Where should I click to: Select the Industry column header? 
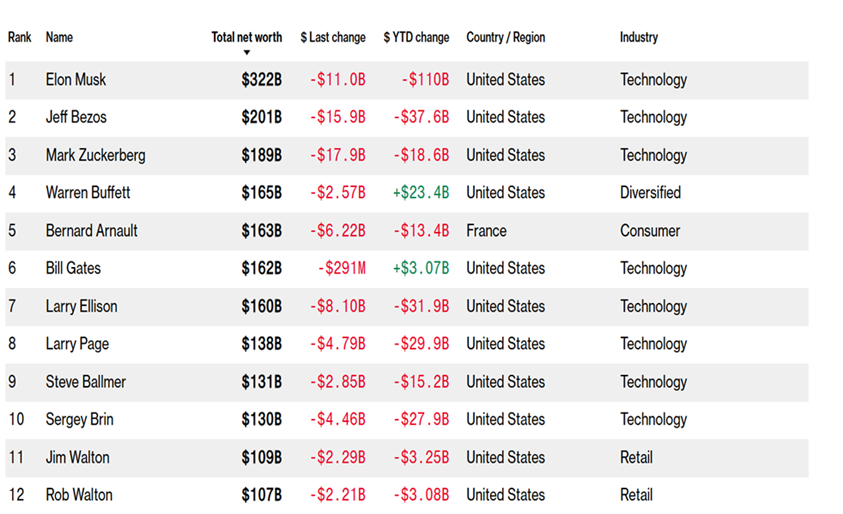[639, 37]
